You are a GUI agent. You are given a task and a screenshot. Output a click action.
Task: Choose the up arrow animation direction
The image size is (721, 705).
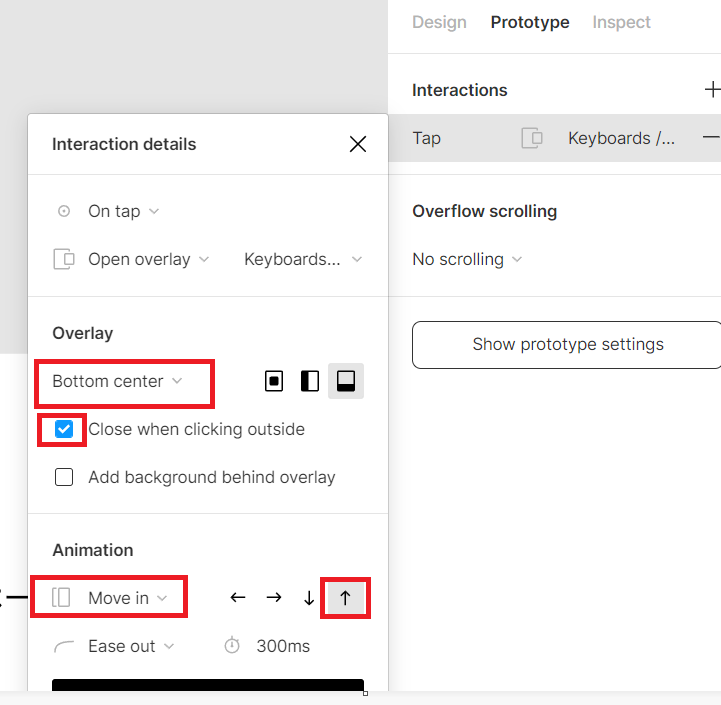point(345,598)
